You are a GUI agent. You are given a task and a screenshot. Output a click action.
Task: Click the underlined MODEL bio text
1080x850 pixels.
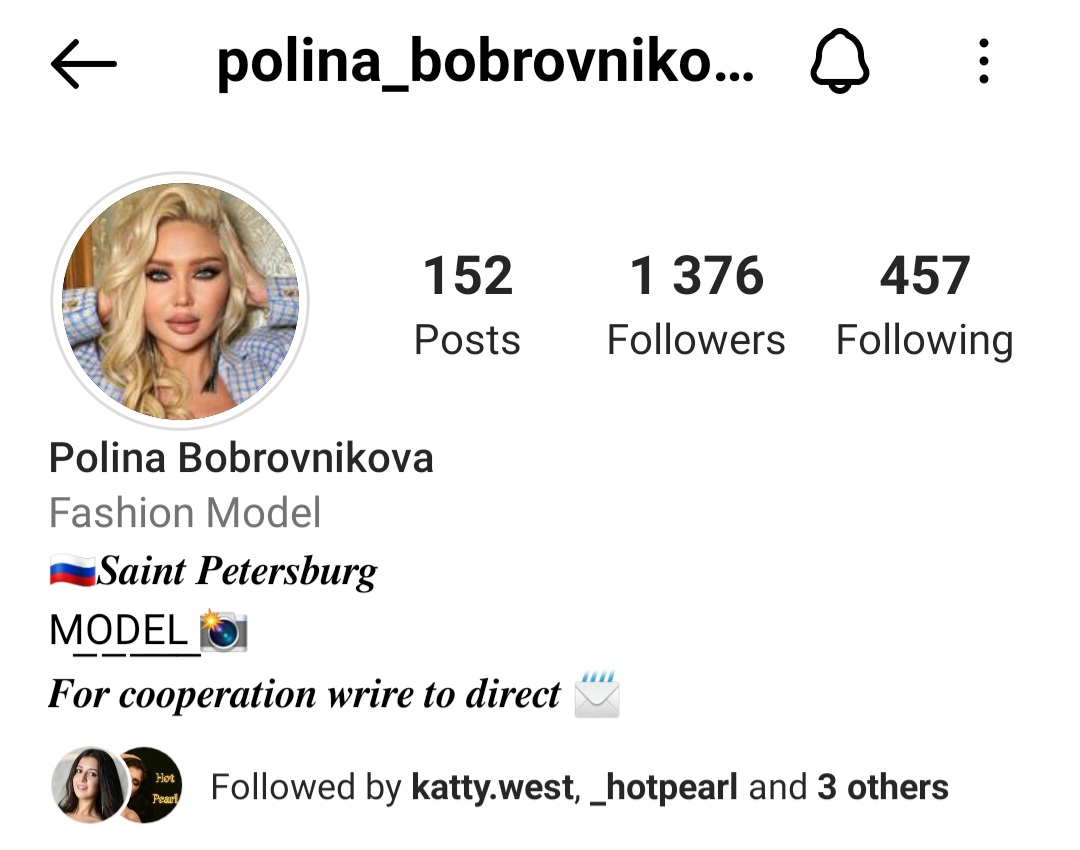coord(125,632)
